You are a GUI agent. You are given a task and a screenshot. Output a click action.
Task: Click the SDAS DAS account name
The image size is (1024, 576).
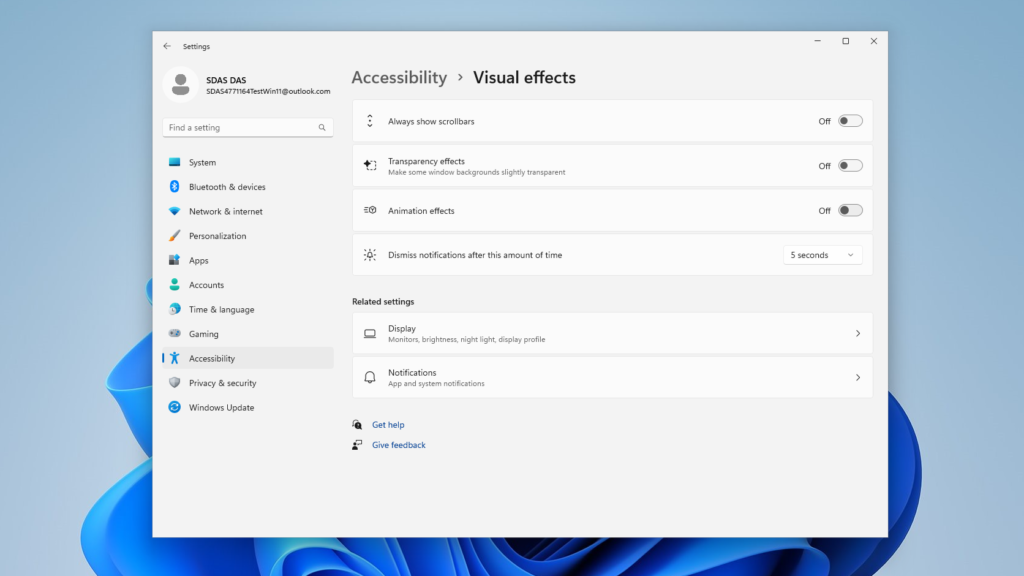pyautogui.click(x=226, y=80)
